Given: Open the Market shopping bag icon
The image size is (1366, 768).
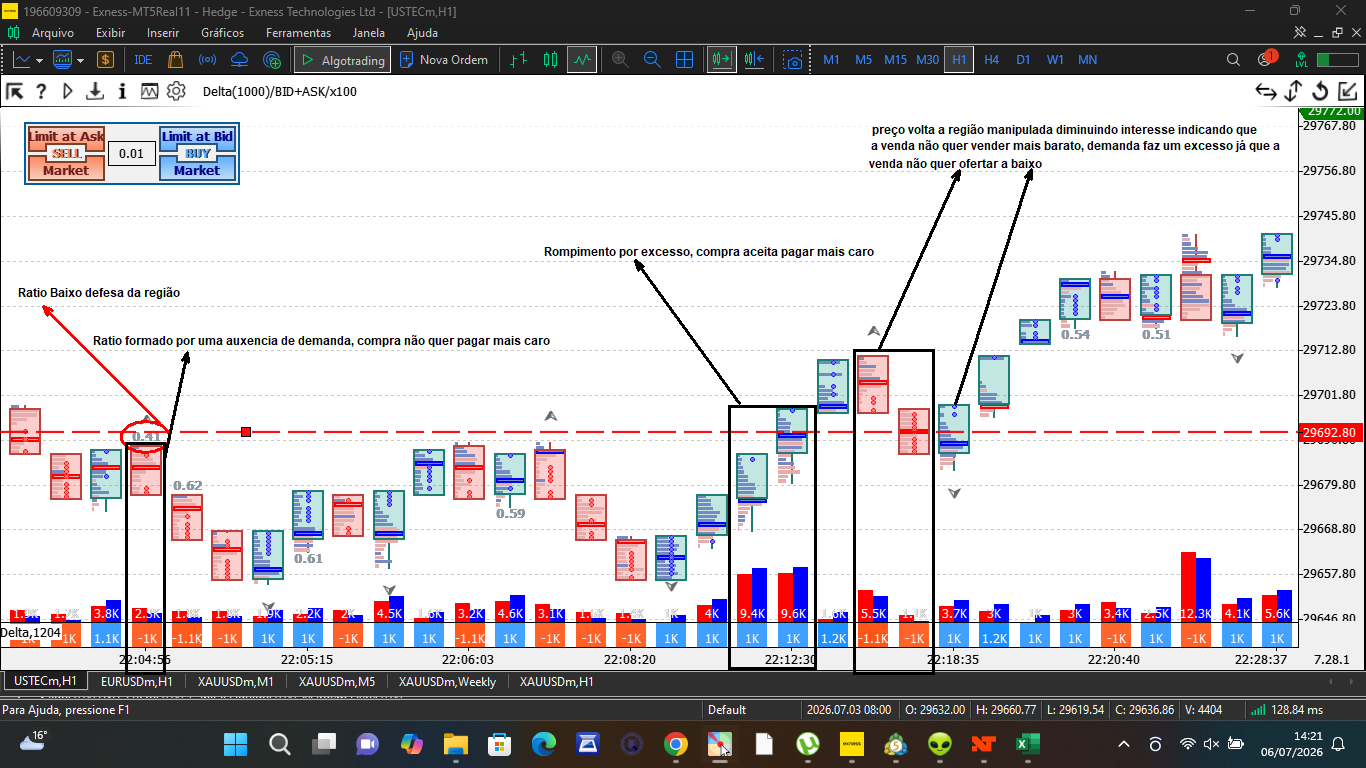Looking at the screenshot, I should coord(175,60).
